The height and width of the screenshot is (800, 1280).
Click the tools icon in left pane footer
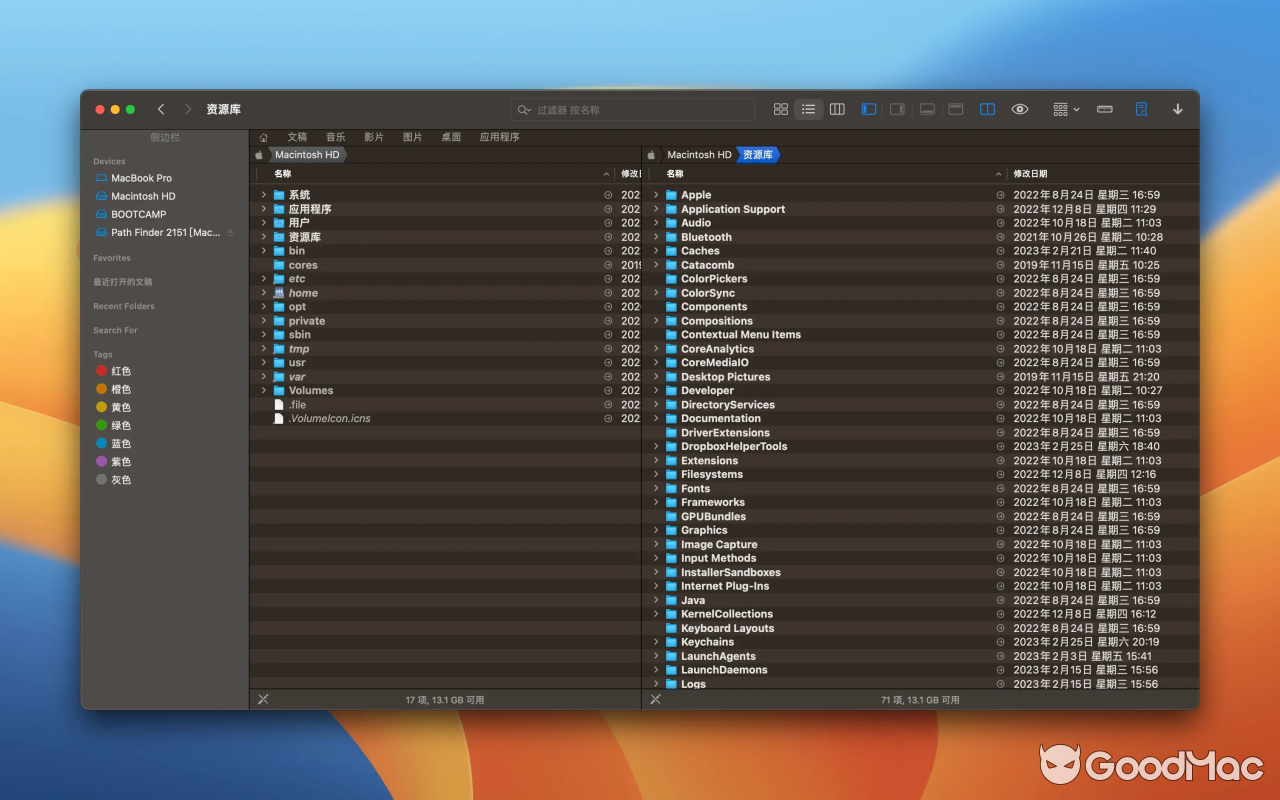click(263, 699)
